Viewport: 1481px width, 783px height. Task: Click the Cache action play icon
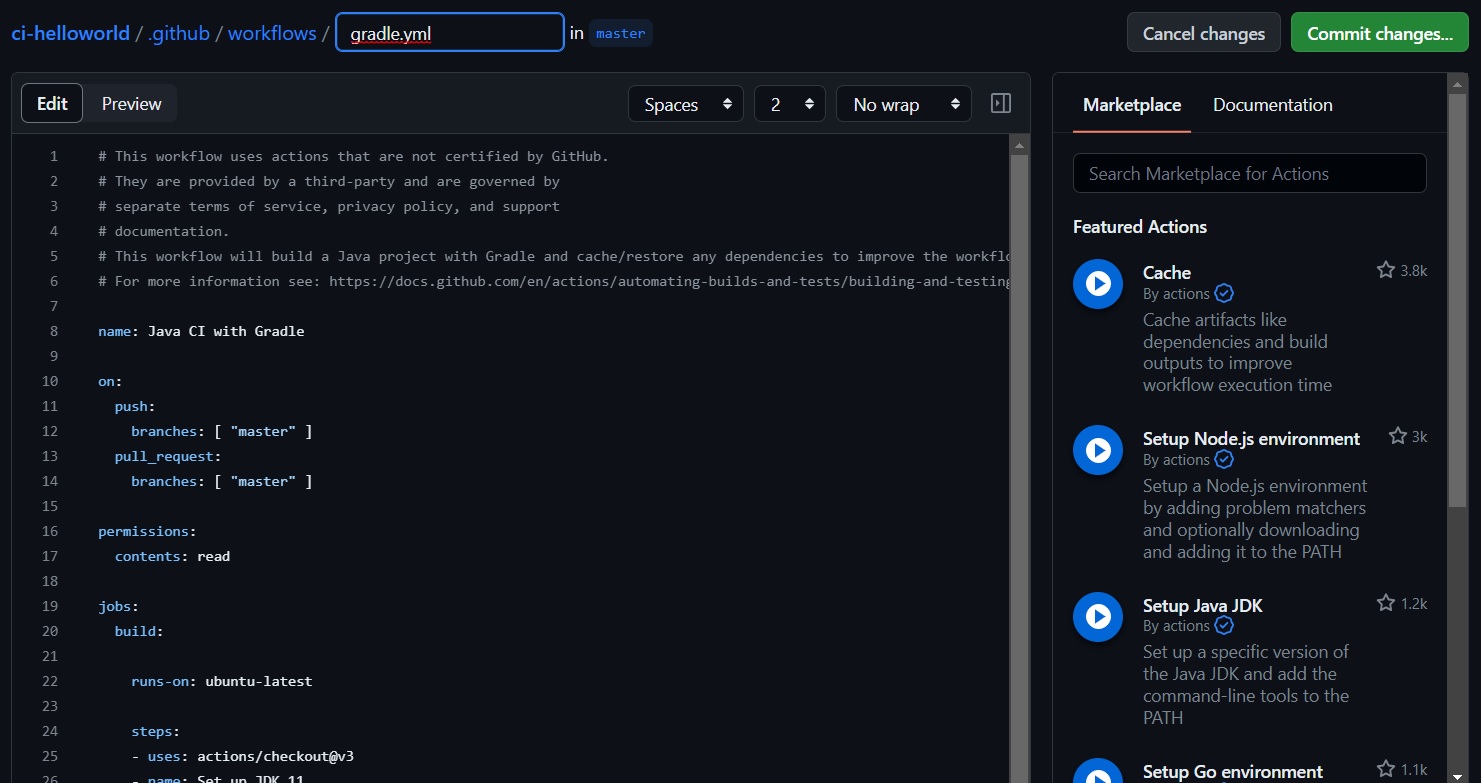pyautogui.click(x=1098, y=284)
